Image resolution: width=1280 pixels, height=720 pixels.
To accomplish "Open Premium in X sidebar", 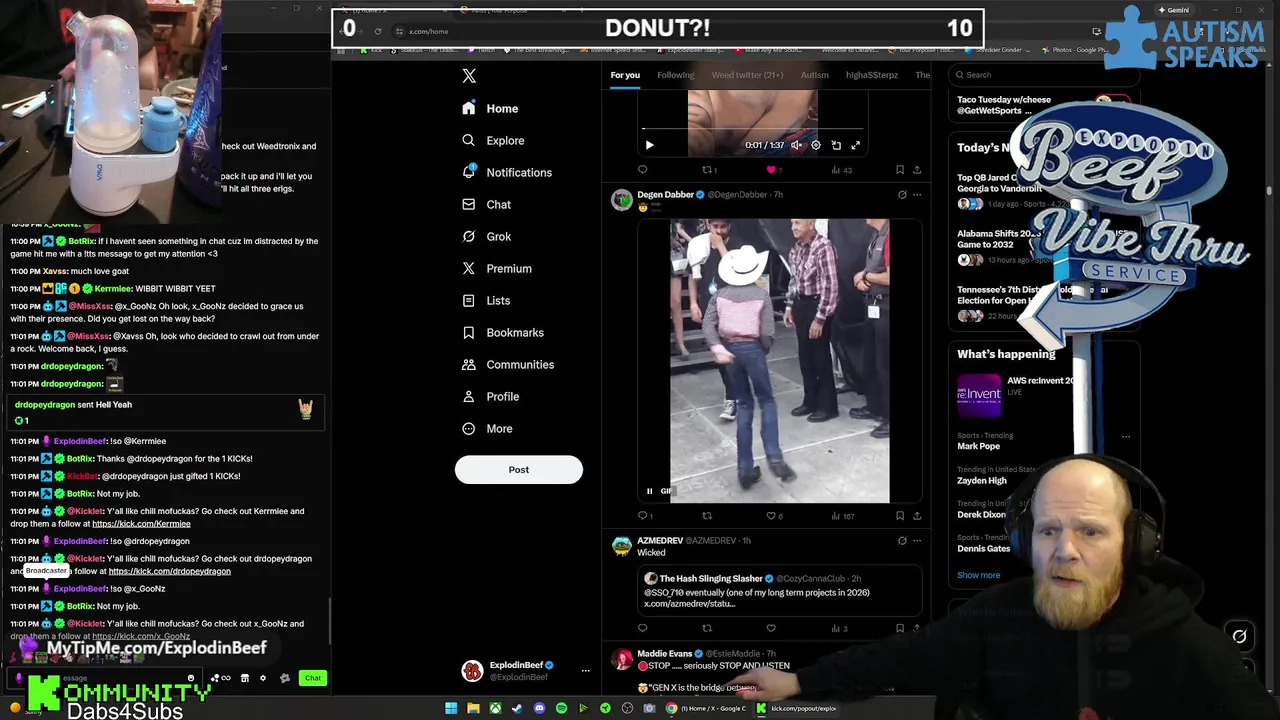I will click(496, 268).
